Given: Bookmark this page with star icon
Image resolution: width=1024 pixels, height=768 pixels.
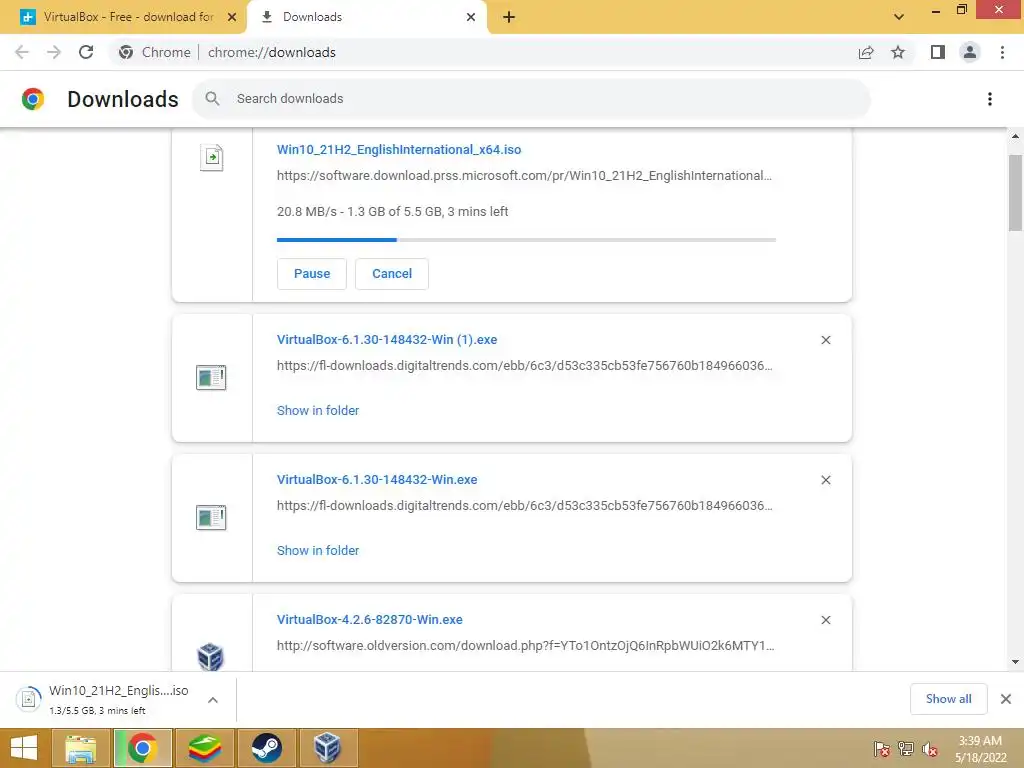Looking at the screenshot, I should 898,52.
